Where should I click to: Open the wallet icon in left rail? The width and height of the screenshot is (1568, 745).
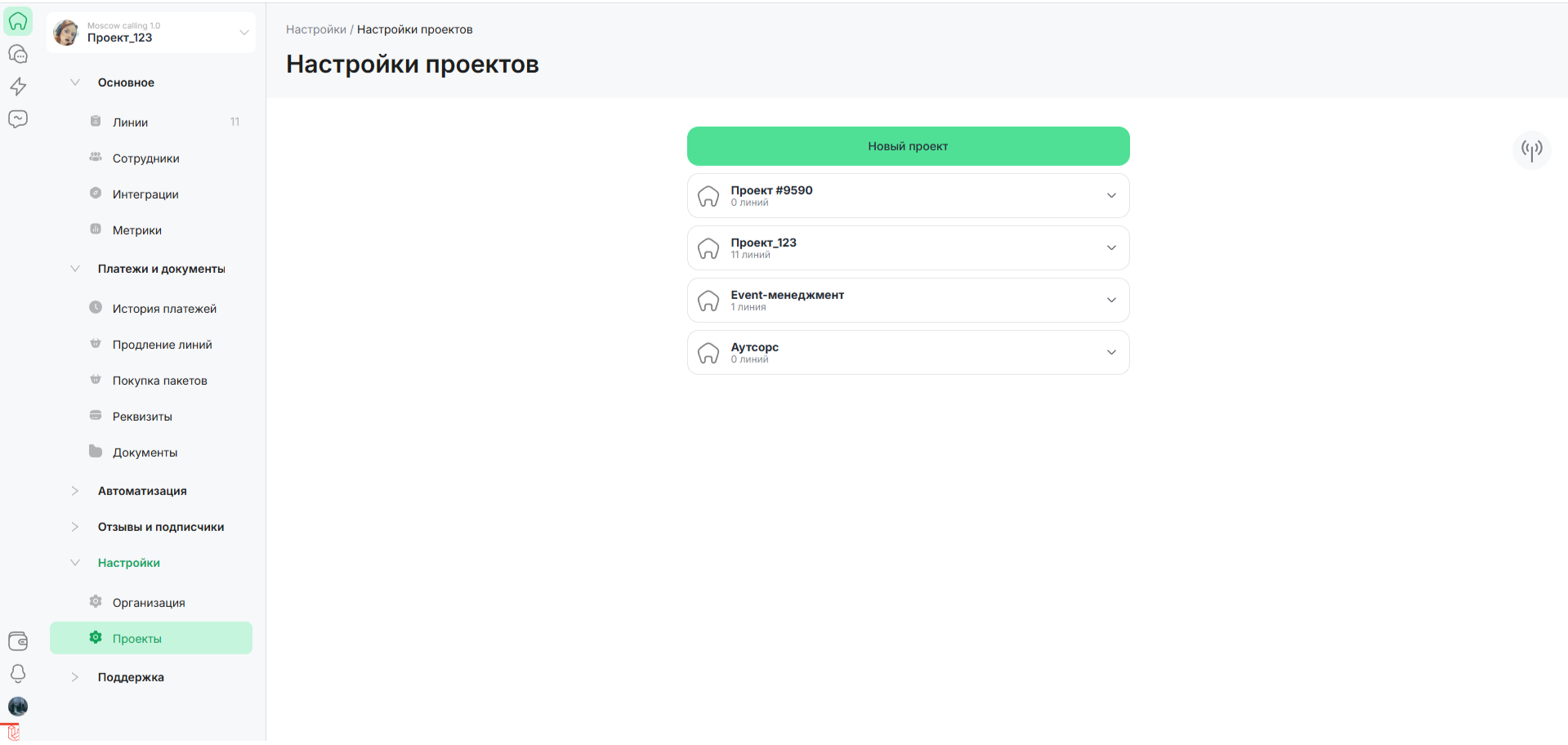coord(18,641)
